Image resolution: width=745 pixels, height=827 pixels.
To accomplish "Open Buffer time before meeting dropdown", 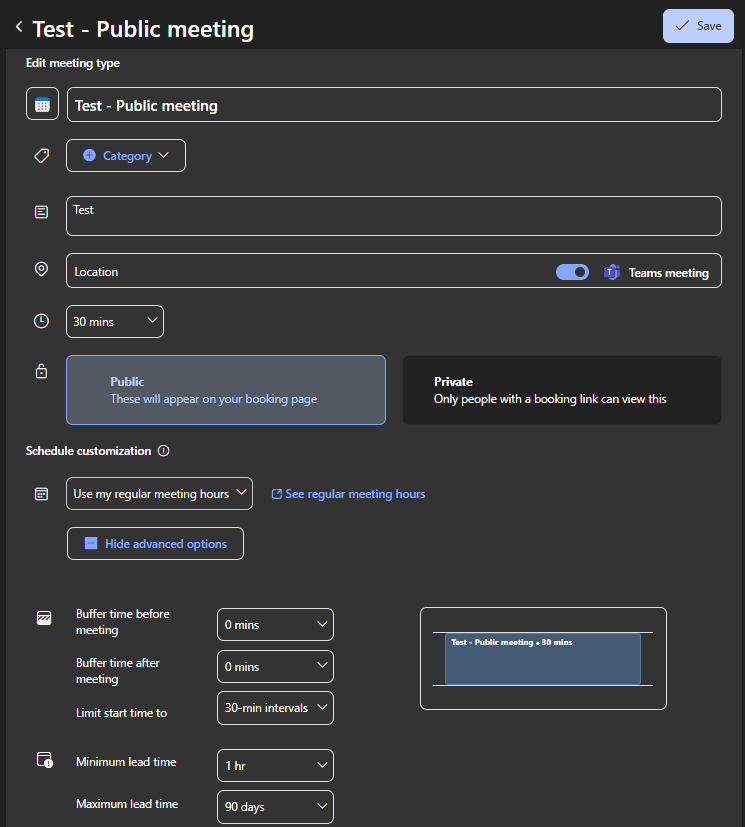I will [x=275, y=624].
